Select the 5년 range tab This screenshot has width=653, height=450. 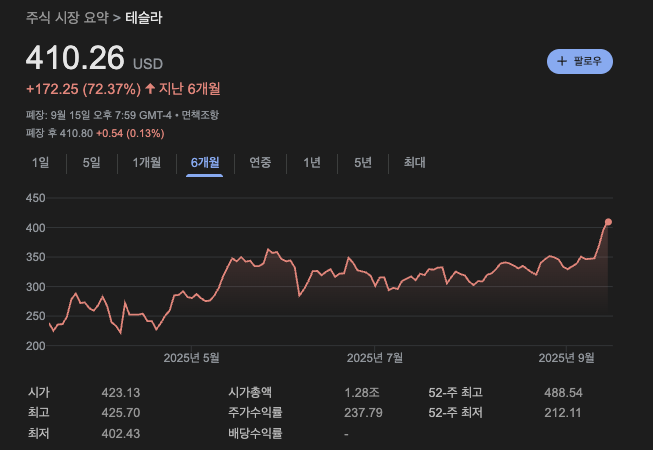[362, 163]
